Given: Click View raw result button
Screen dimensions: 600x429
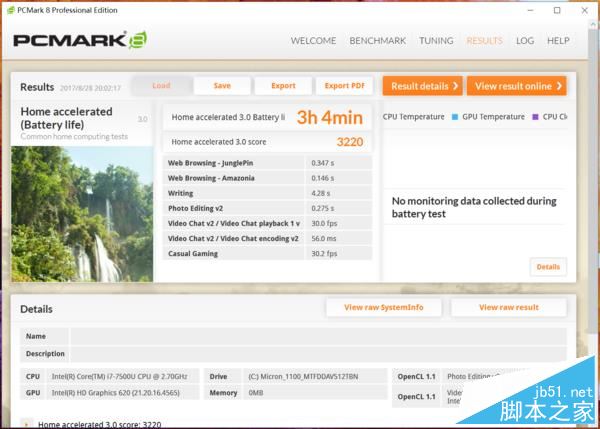Looking at the screenshot, I should (509, 307).
